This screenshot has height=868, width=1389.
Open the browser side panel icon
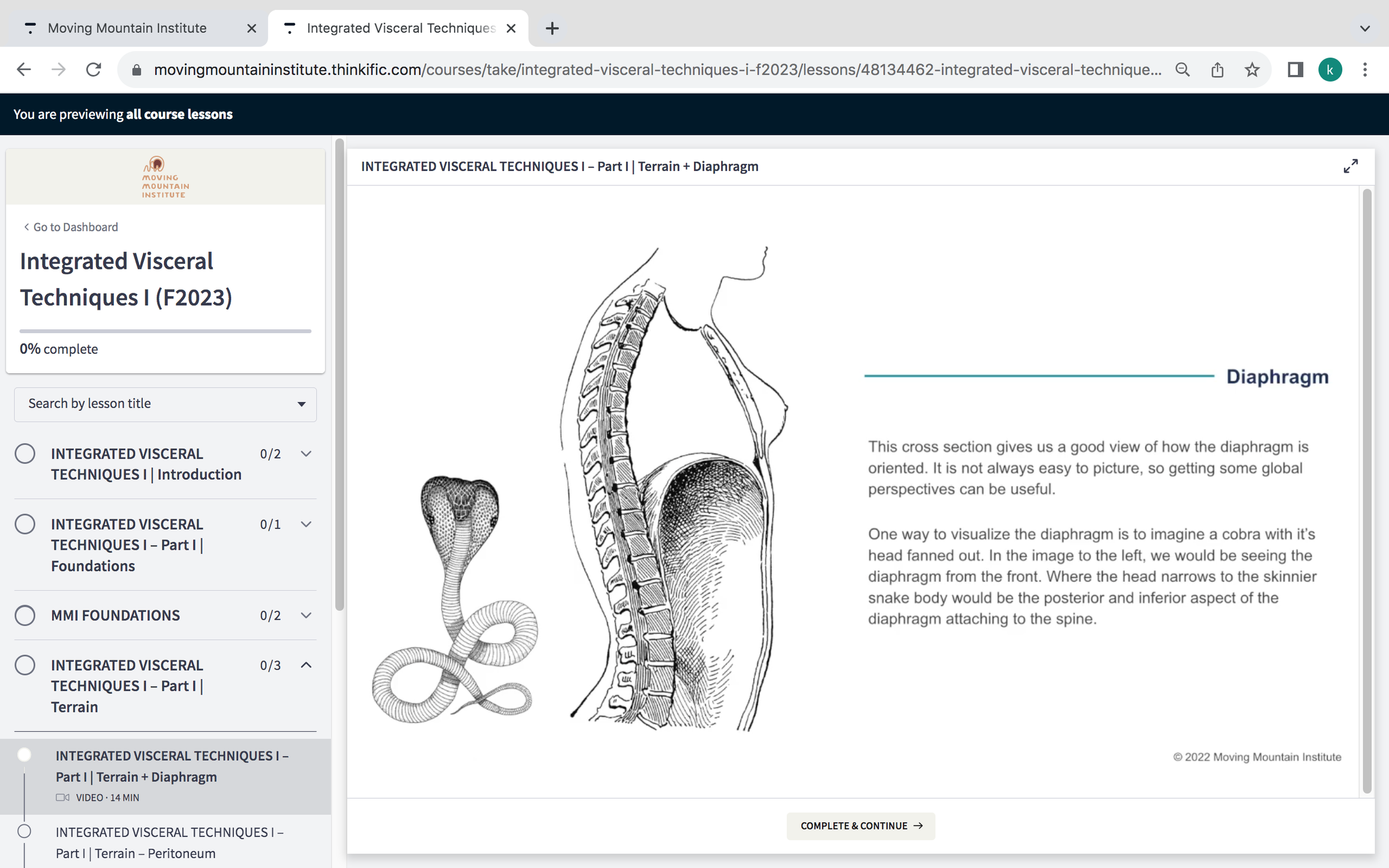click(1295, 69)
